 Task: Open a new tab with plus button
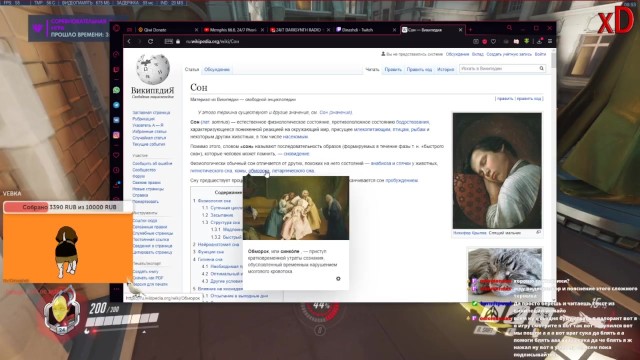[x=470, y=30]
